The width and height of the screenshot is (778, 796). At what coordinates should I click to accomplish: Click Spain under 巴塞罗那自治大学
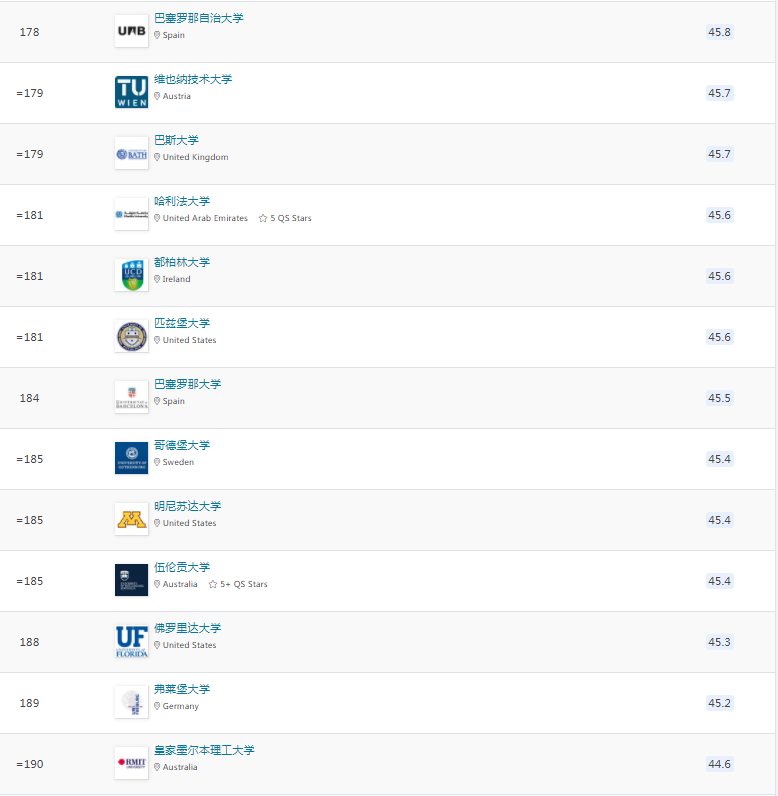(174, 35)
